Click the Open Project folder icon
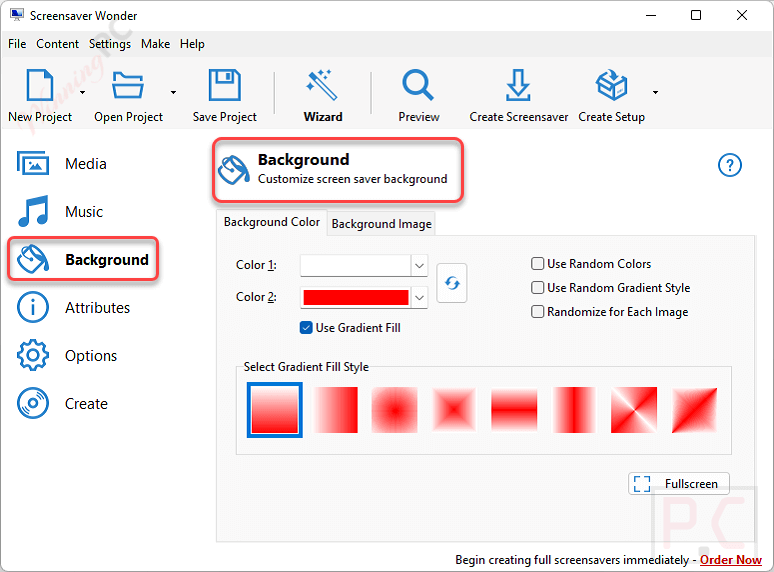The image size is (774, 572). [128, 85]
